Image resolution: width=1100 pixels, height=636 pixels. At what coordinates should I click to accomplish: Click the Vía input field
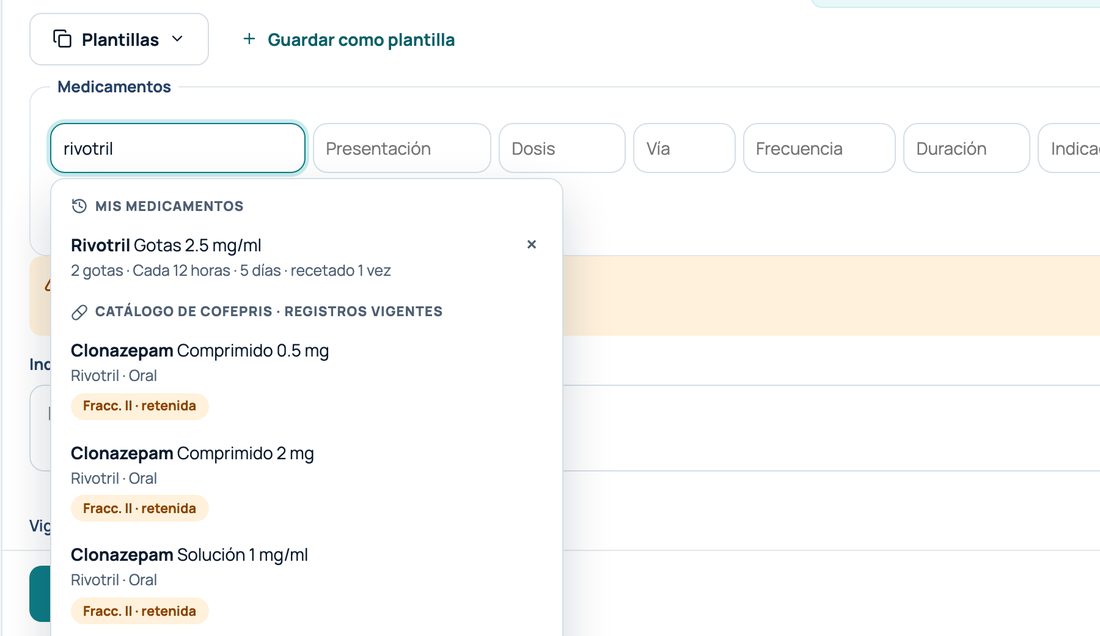[x=684, y=148]
